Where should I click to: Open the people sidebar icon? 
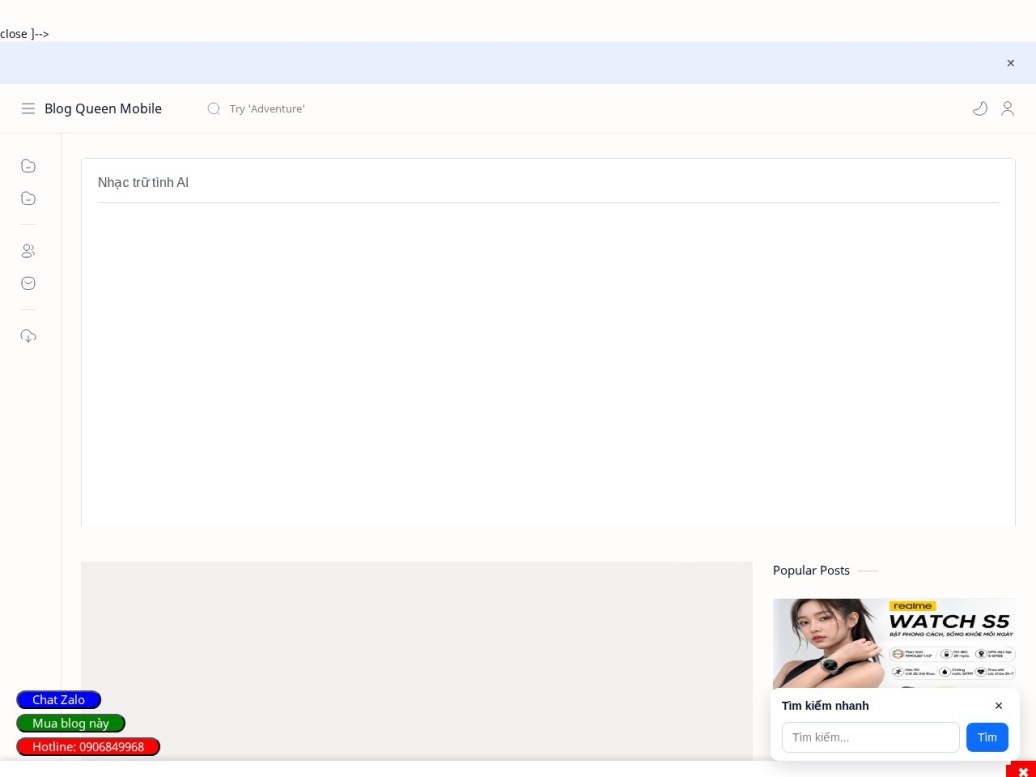[x=28, y=251]
